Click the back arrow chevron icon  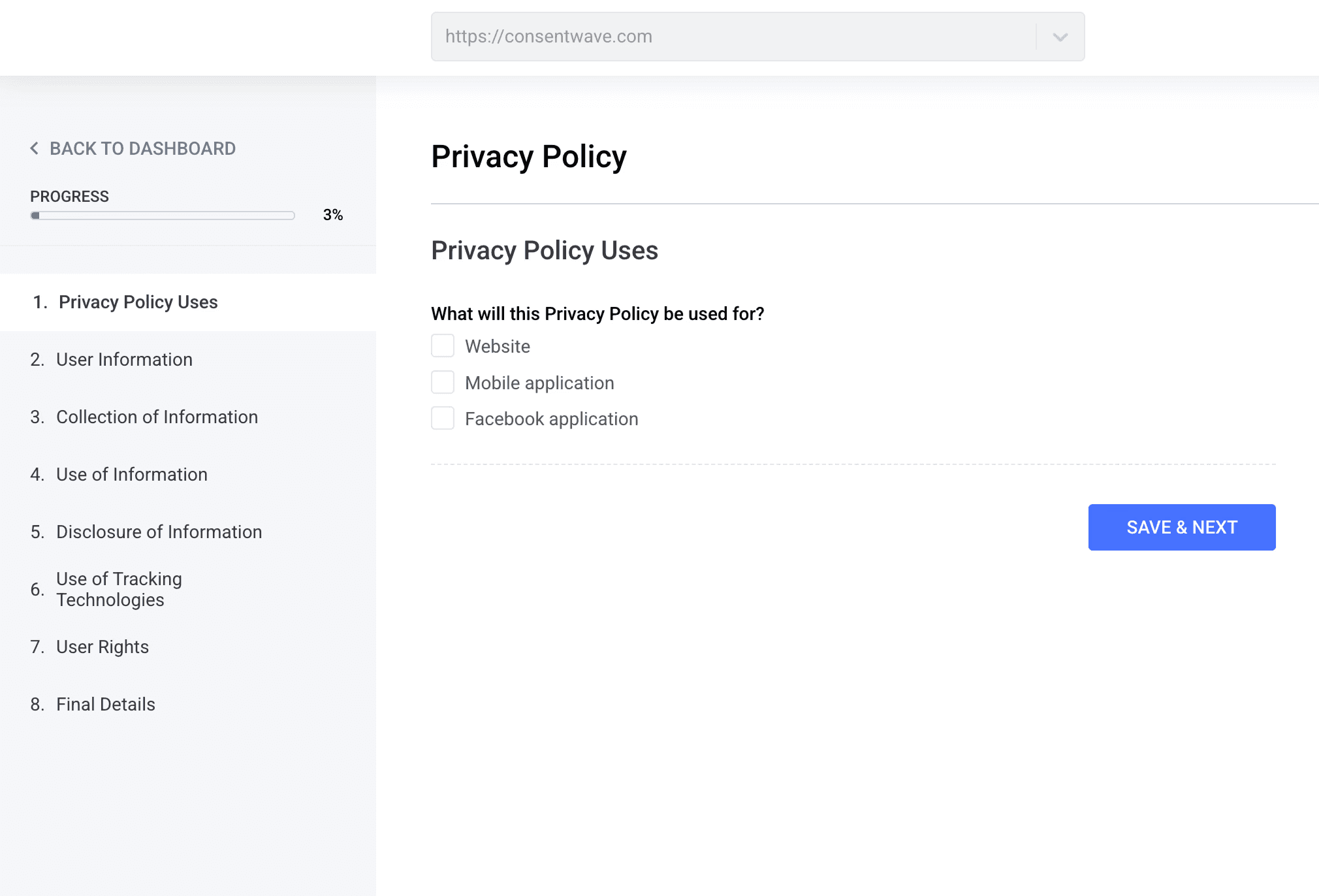point(35,148)
